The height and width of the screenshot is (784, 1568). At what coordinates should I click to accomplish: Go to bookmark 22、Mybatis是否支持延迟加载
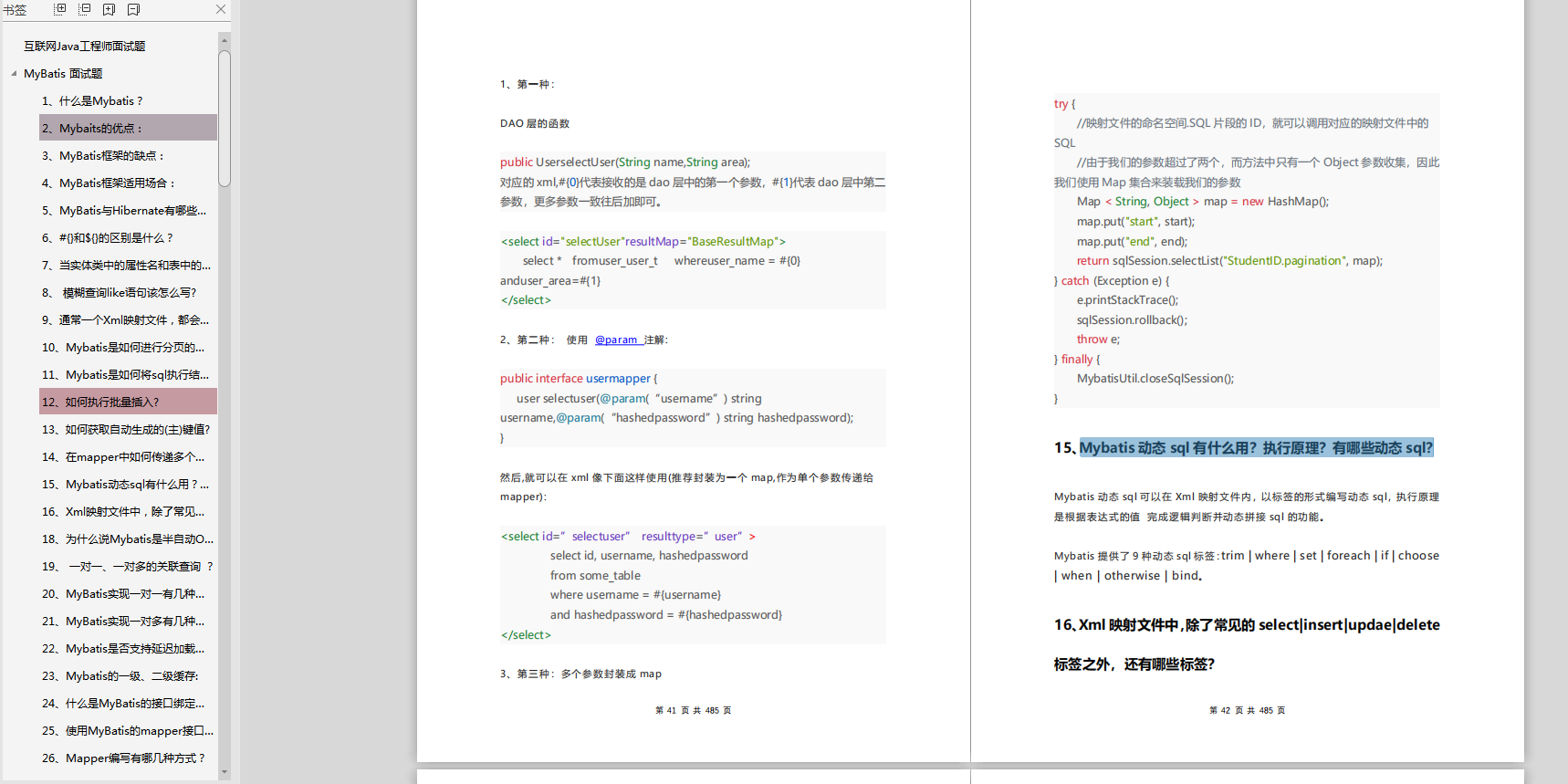click(x=123, y=648)
